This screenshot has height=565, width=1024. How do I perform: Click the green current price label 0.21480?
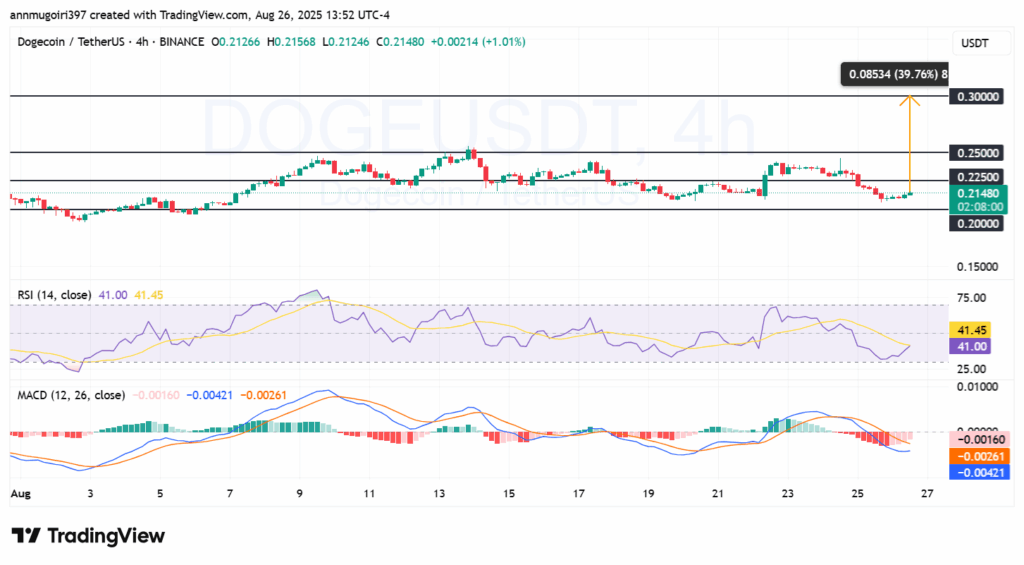click(978, 193)
